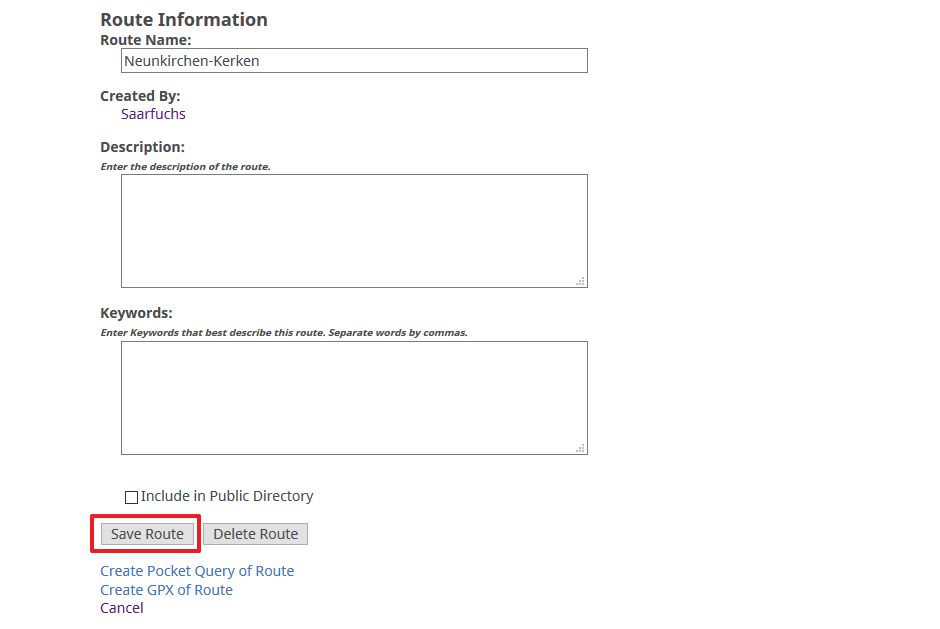Click the Include in Public Directory label text

(227, 496)
